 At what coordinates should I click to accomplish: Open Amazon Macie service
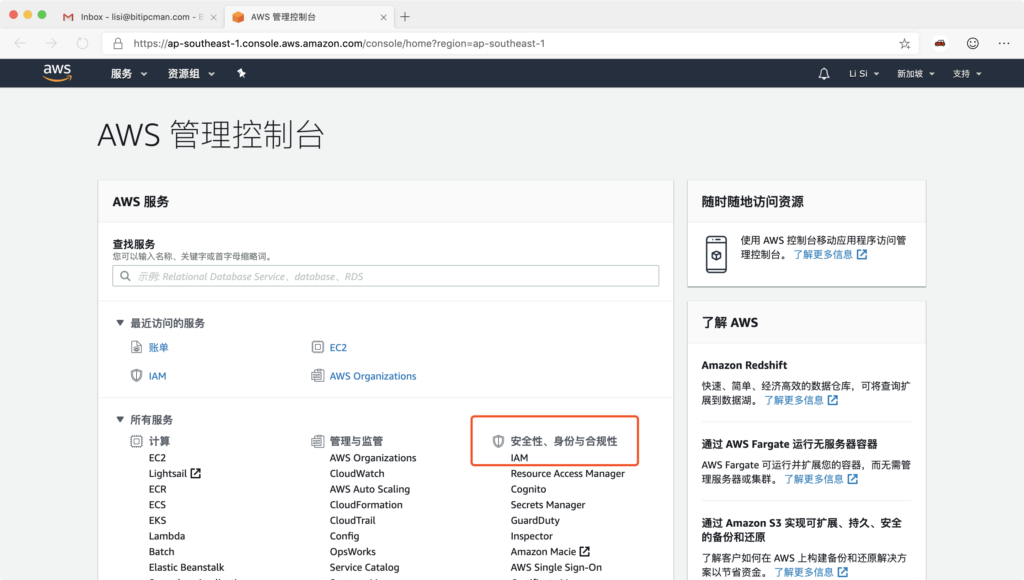pyautogui.click(x=543, y=552)
